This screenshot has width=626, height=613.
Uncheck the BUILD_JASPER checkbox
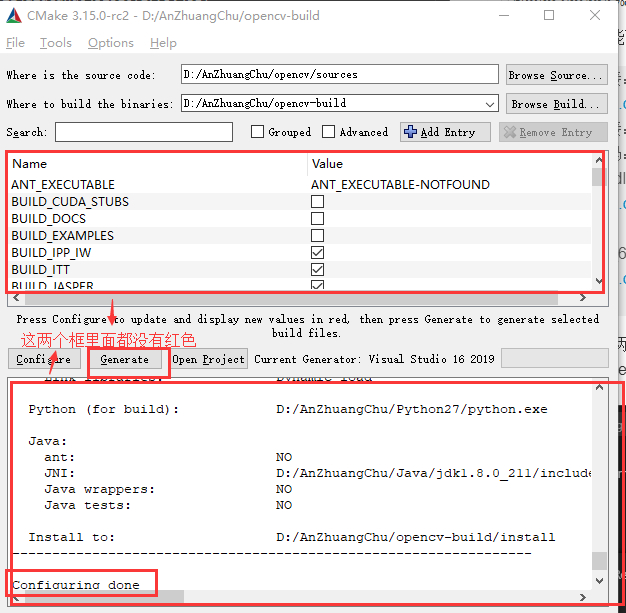(x=317, y=284)
